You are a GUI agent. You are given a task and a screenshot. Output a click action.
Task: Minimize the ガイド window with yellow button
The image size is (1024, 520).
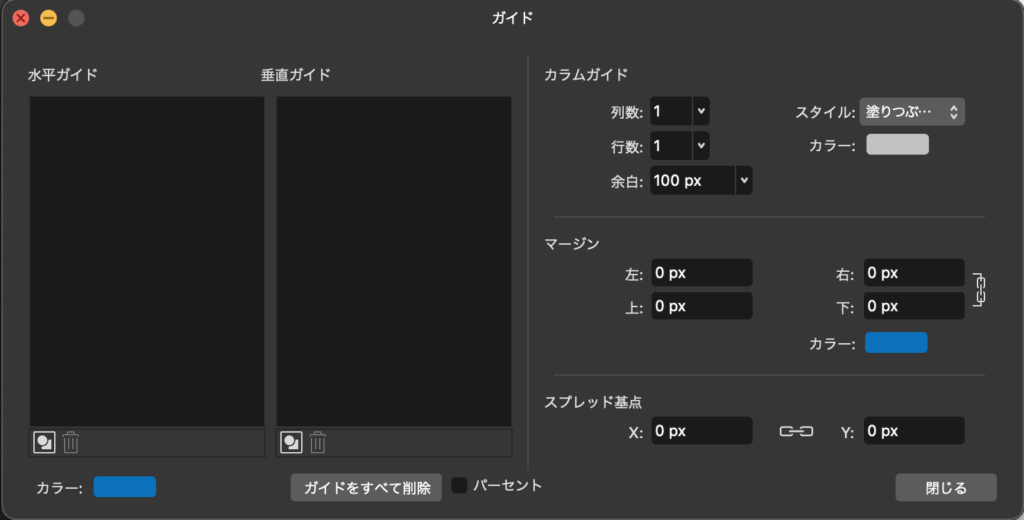click(48, 18)
